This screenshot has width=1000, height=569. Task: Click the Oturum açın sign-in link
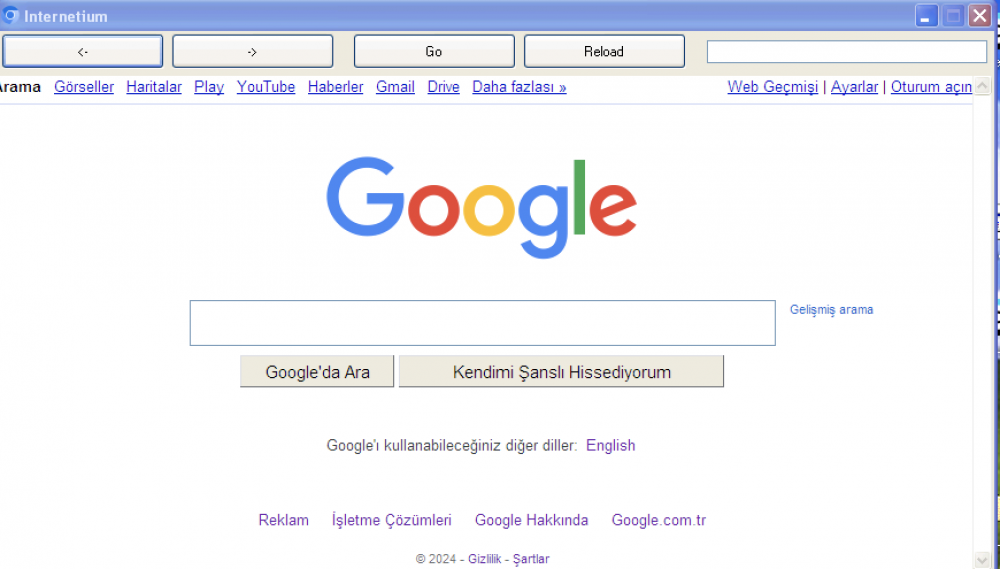tap(931, 87)
